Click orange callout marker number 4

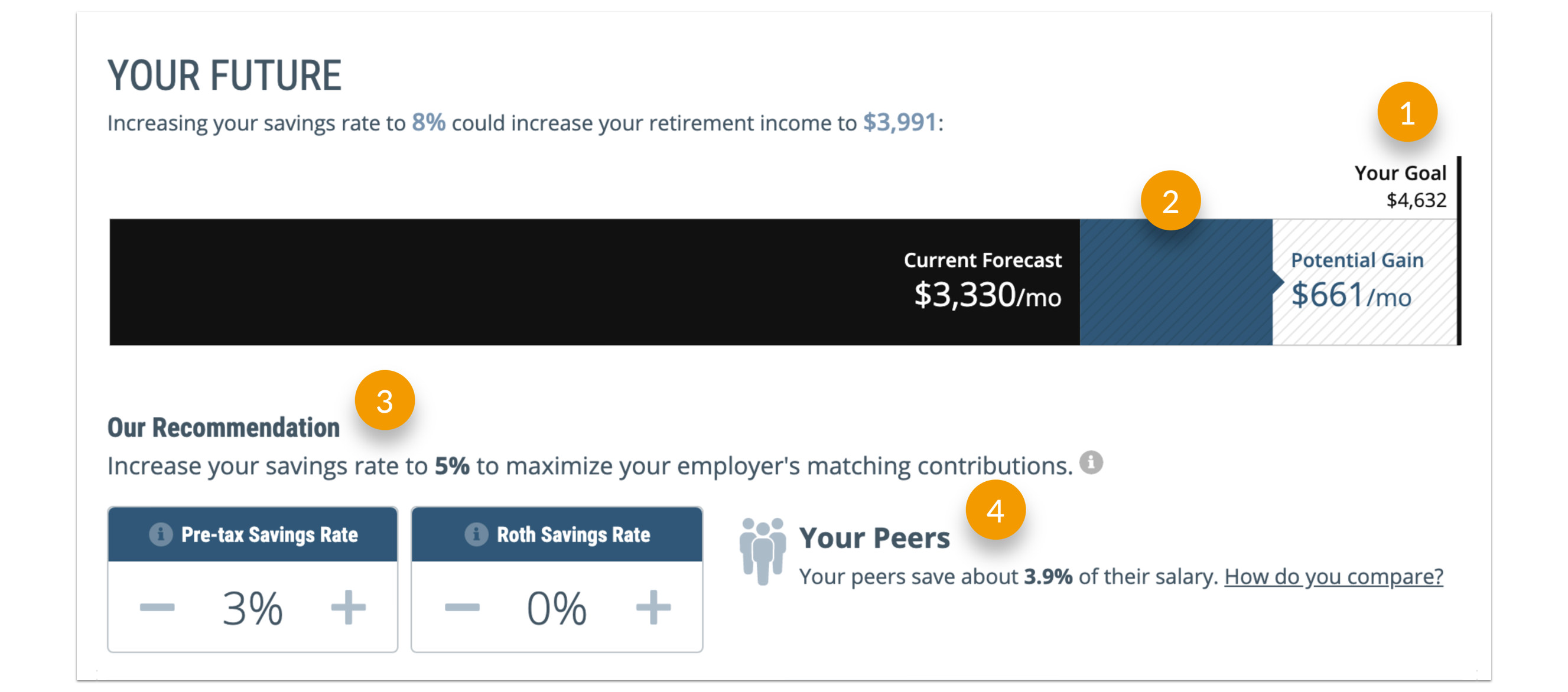[996, 510]
